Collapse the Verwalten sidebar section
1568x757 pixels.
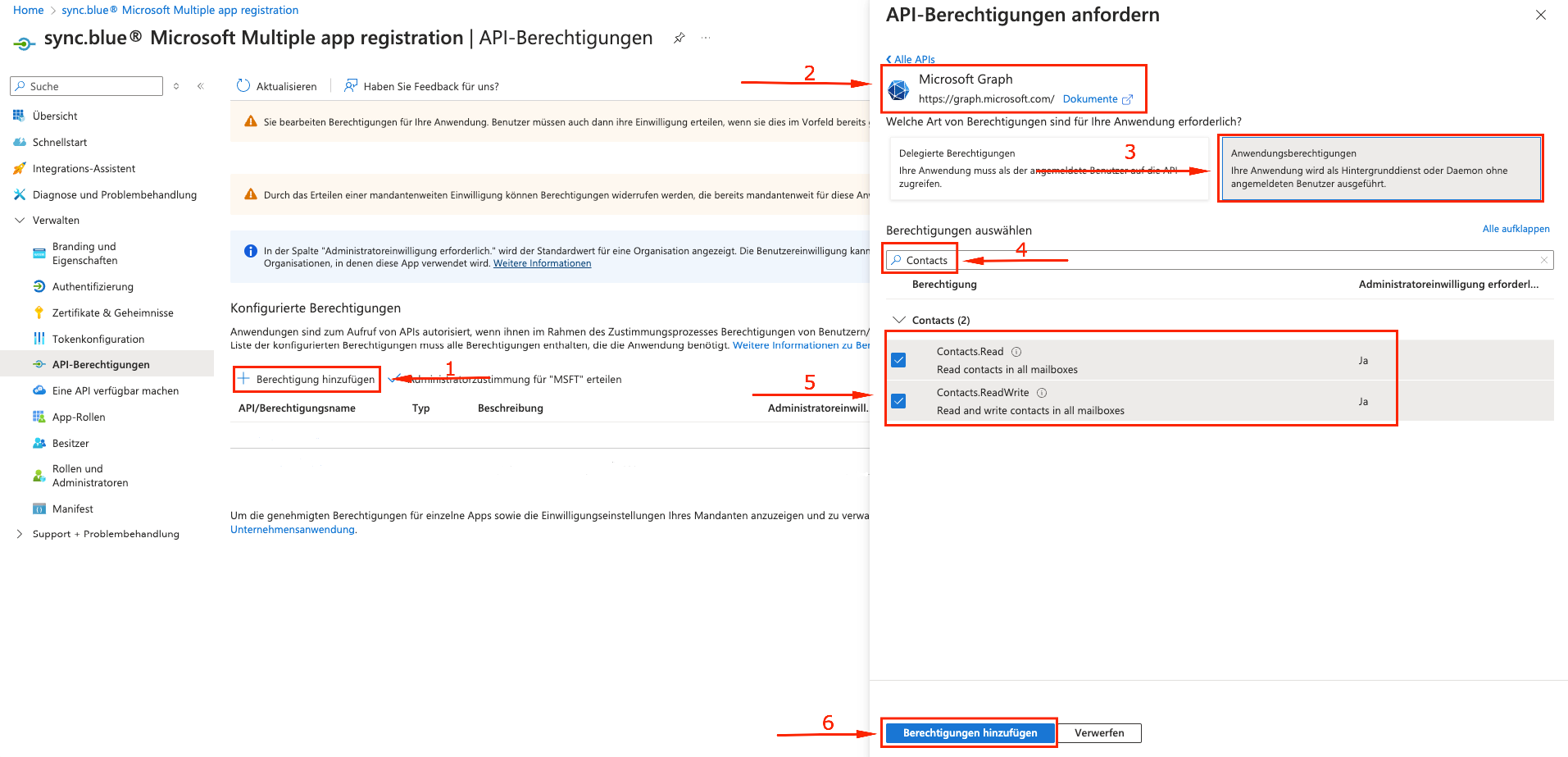tap(20, 220)
